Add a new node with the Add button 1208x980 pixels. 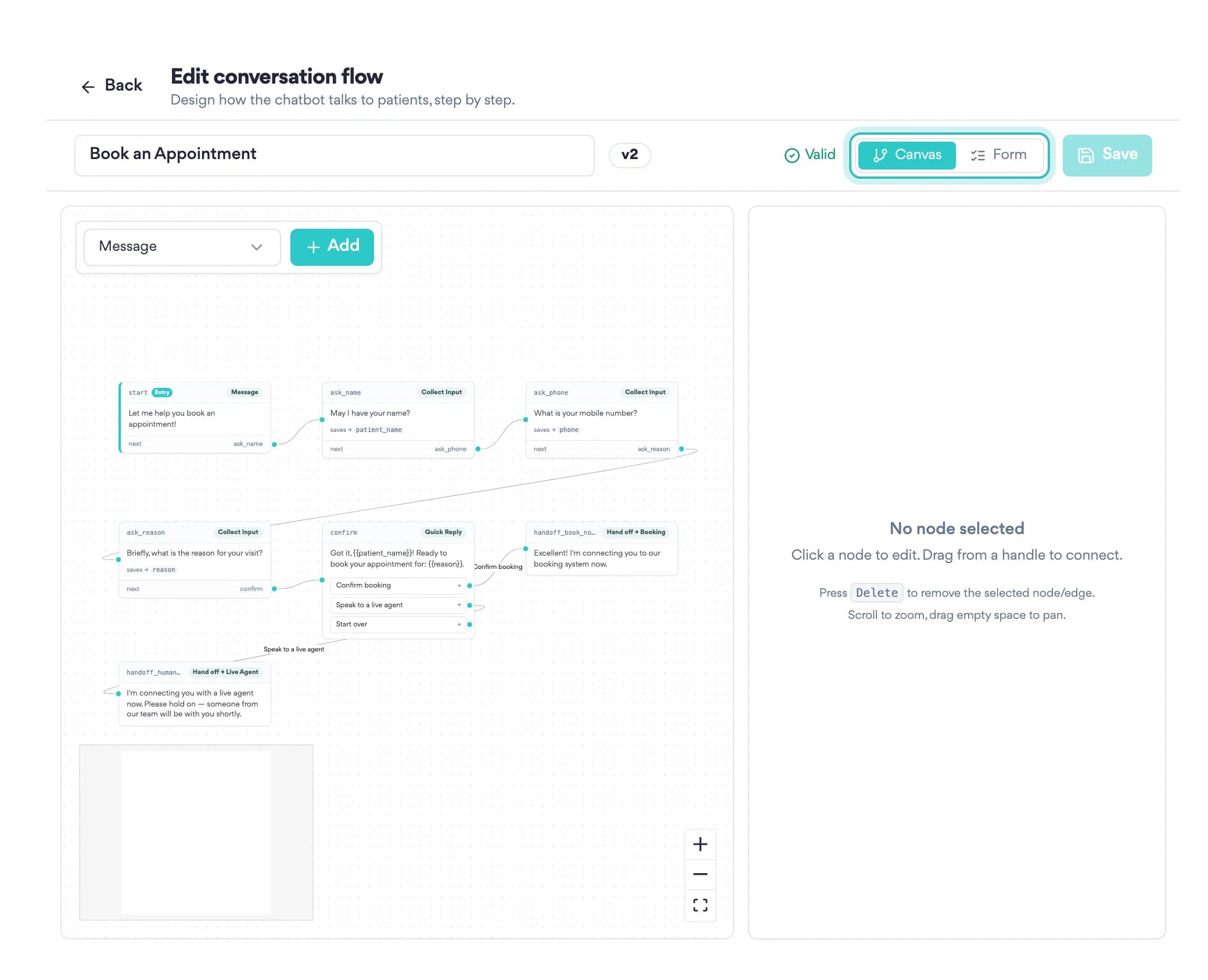tap(332, 247)
